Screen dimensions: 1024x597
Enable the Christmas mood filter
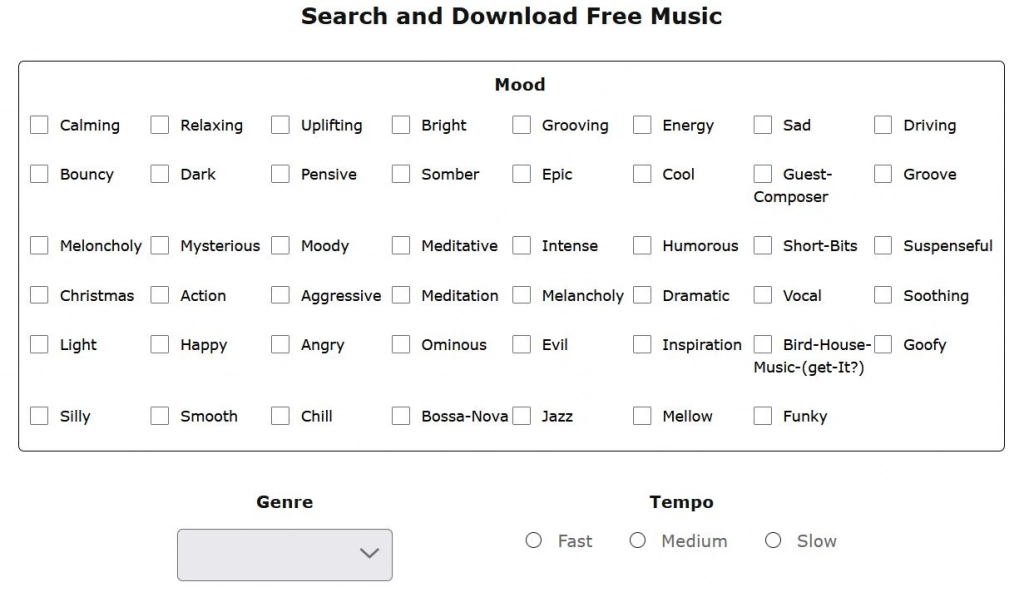pos(39,295)
